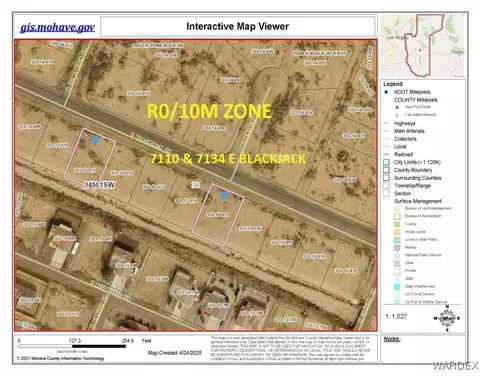Select the green County swatch
Image resolution: width=480 pixels, height=376 pixels.
pyautogui.click(x=397, y=224)
